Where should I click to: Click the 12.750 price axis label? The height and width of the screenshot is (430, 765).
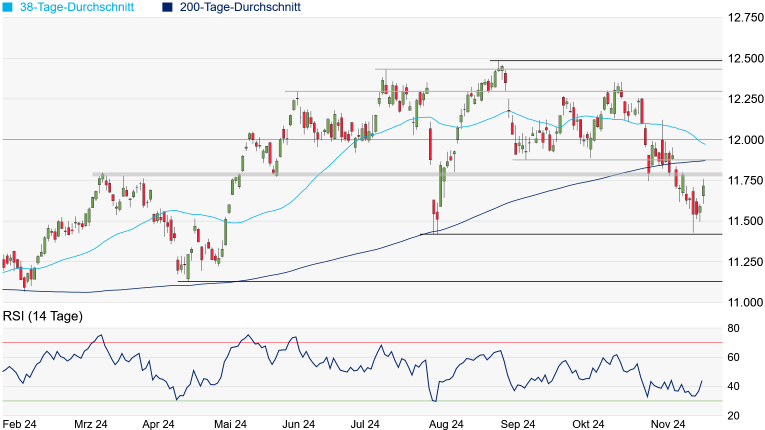(743, 18)
